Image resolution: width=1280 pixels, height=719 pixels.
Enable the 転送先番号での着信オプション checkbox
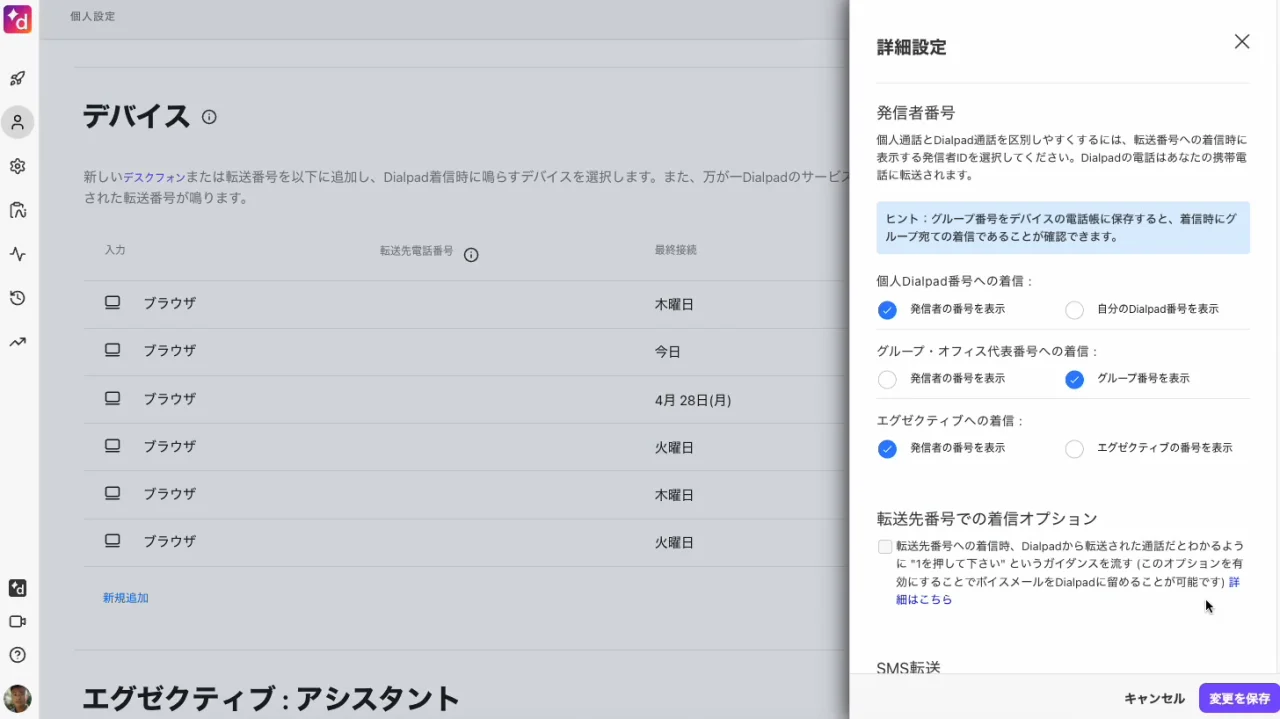[x=885, y=547]
